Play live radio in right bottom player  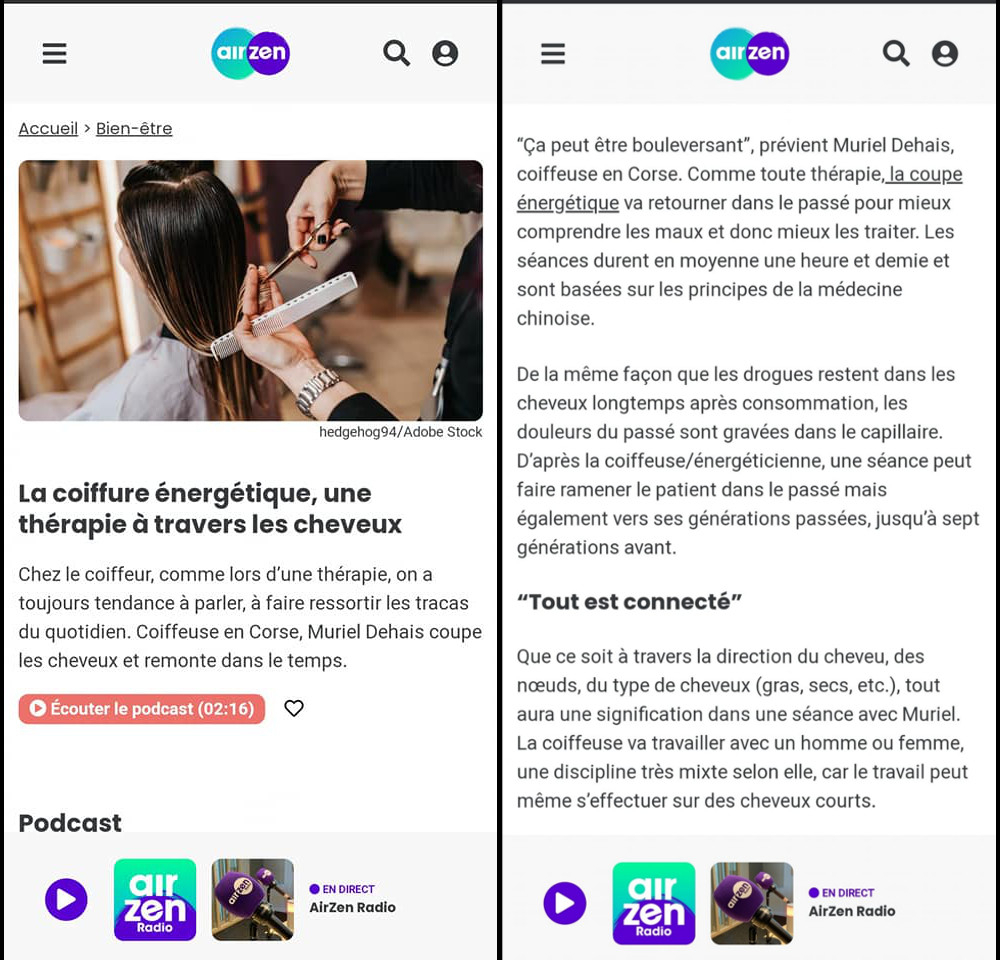565,903
